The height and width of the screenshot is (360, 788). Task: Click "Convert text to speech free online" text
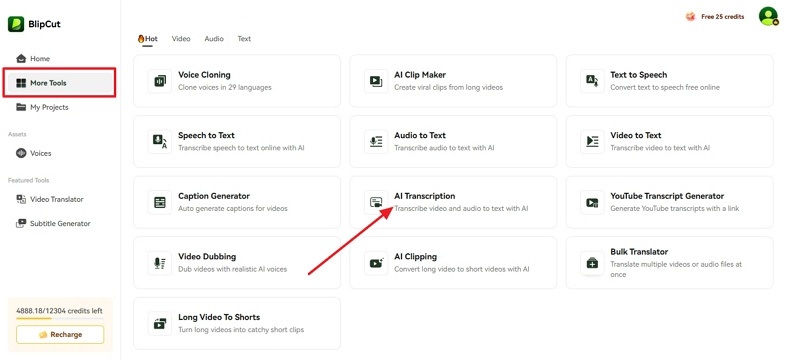pyautogui.click(x=665, y=87)
